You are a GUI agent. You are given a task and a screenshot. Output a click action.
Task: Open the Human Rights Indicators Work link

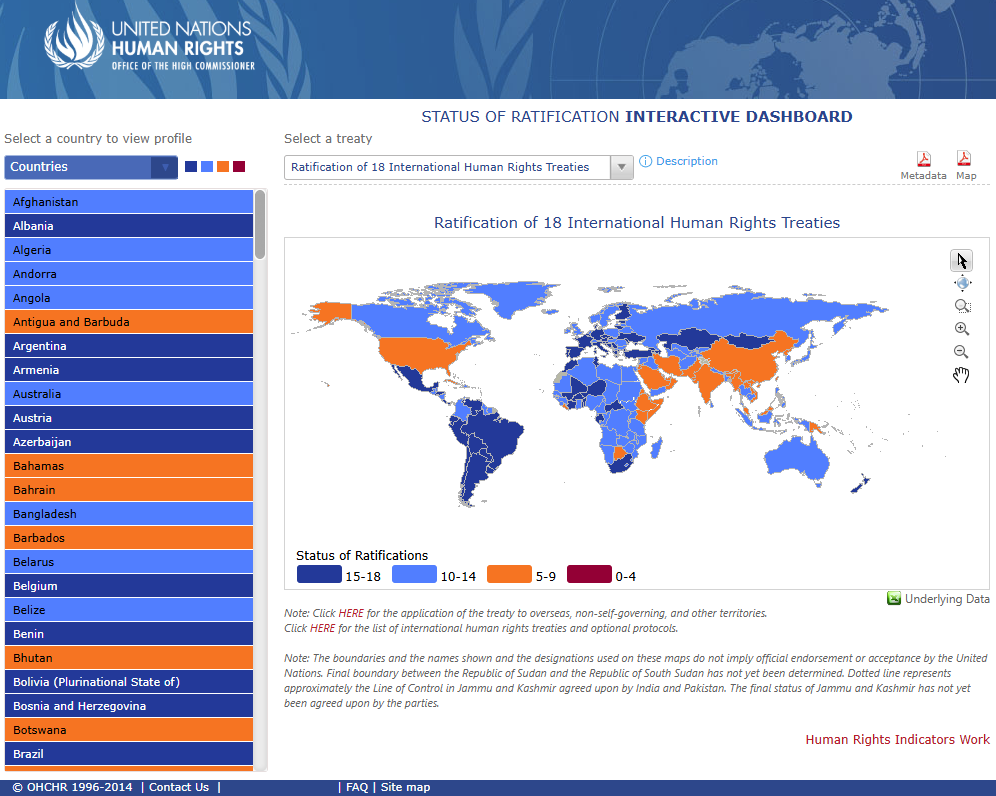click(x=897, y=740)
